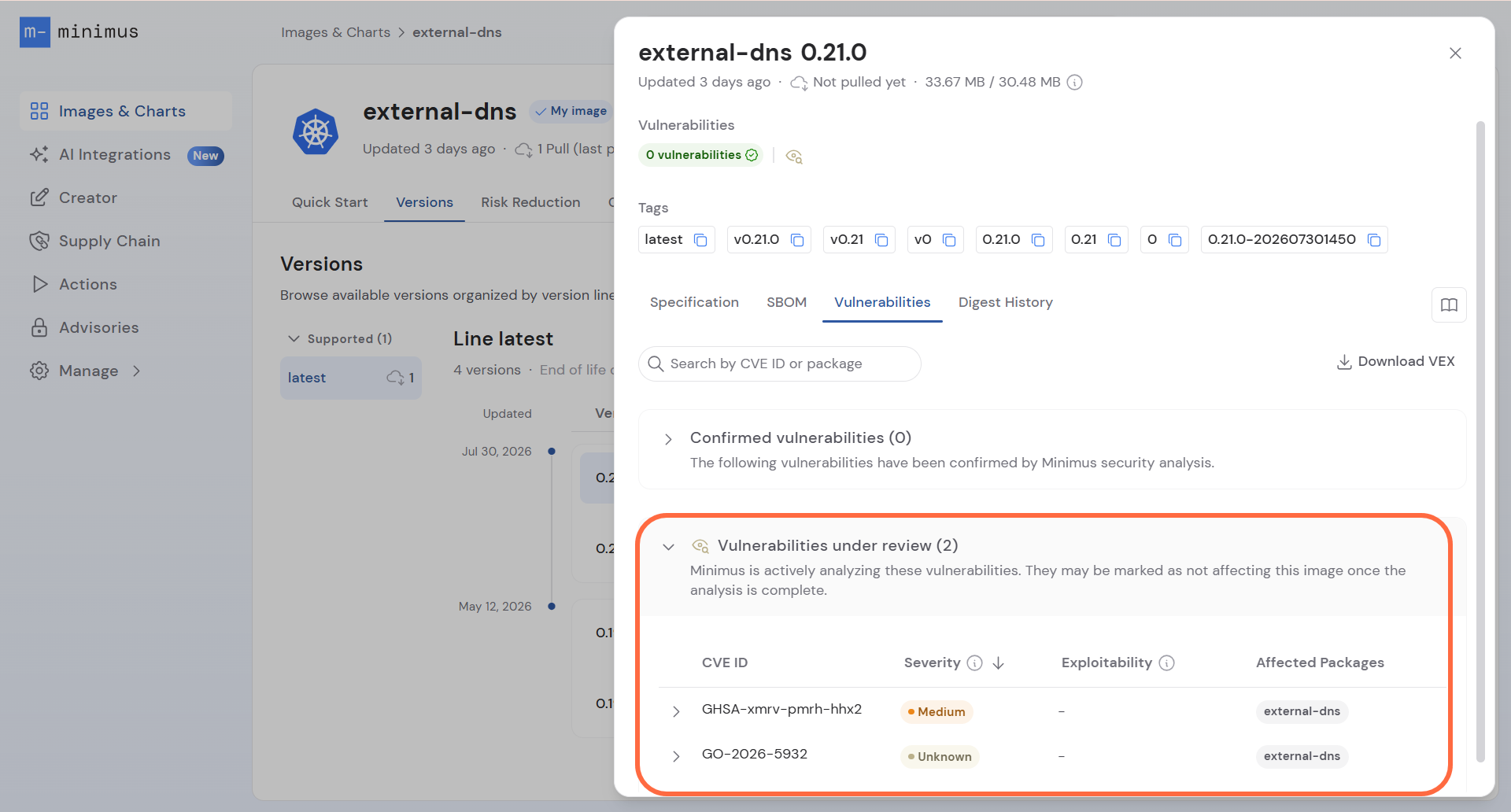
Task: Click the CVE ID column header
Action: 725,663
